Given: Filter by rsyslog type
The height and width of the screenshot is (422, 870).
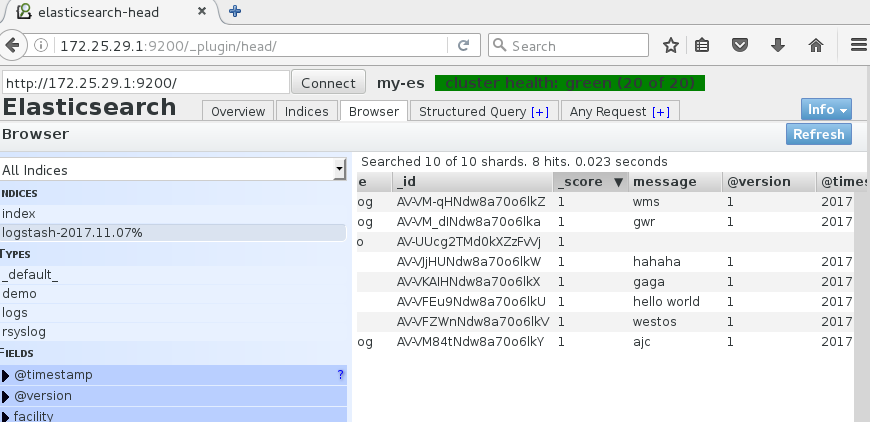Looking at the screenshot, I should 173,332.
